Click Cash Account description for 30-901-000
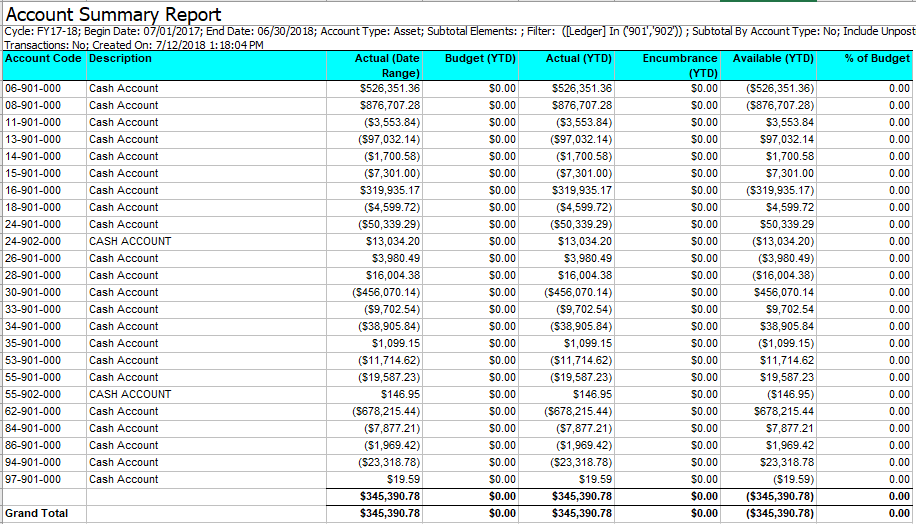 [123, 292]
